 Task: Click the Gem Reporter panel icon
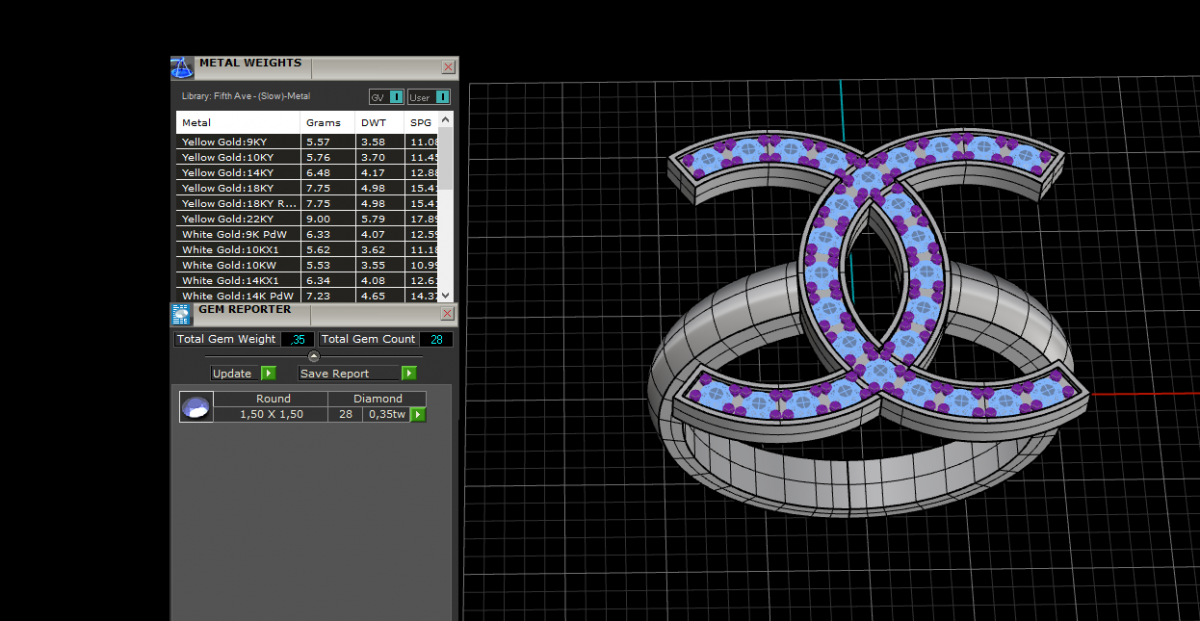181,314
